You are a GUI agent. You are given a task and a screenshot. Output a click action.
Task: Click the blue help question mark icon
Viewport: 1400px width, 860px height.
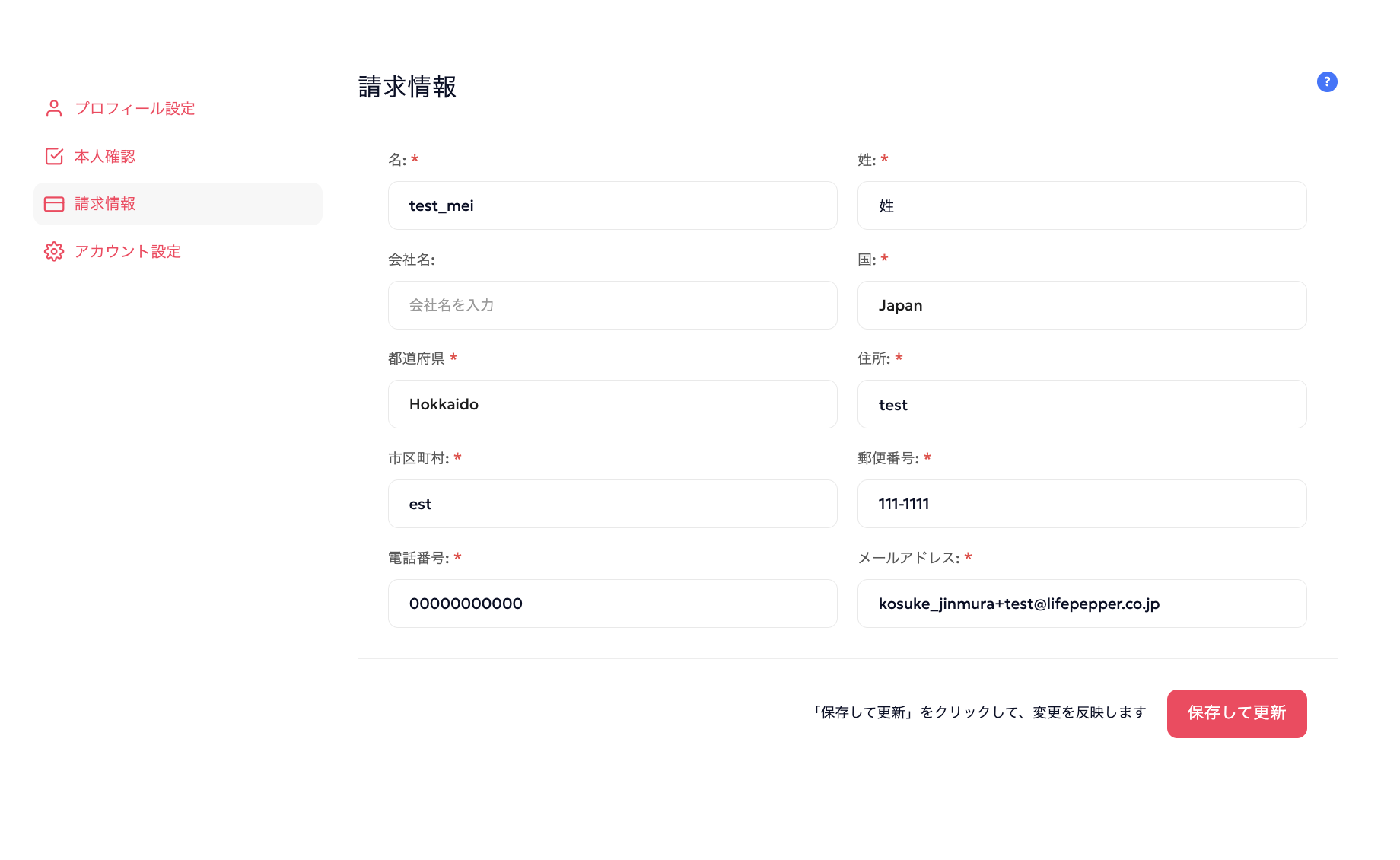coord(1327,82)
